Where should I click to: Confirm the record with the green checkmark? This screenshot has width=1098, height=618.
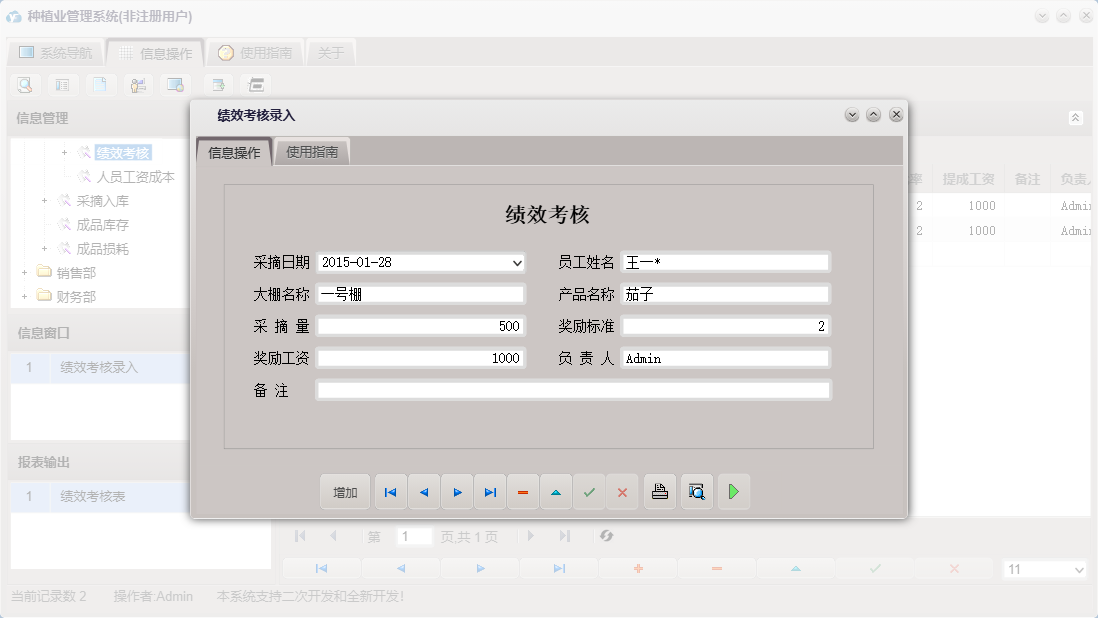click(589, 491)
